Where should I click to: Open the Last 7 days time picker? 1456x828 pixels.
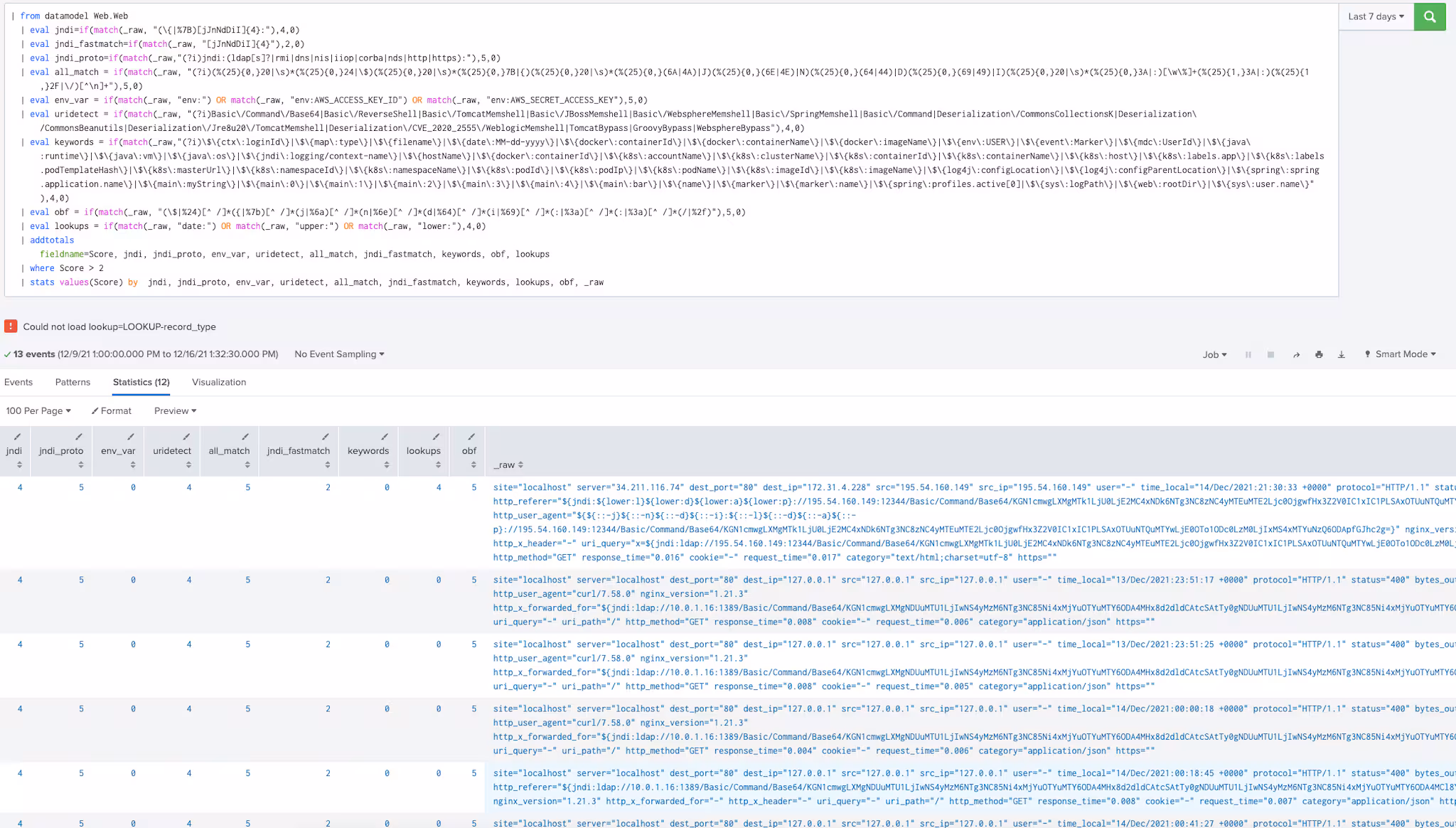coord(1376,16)
